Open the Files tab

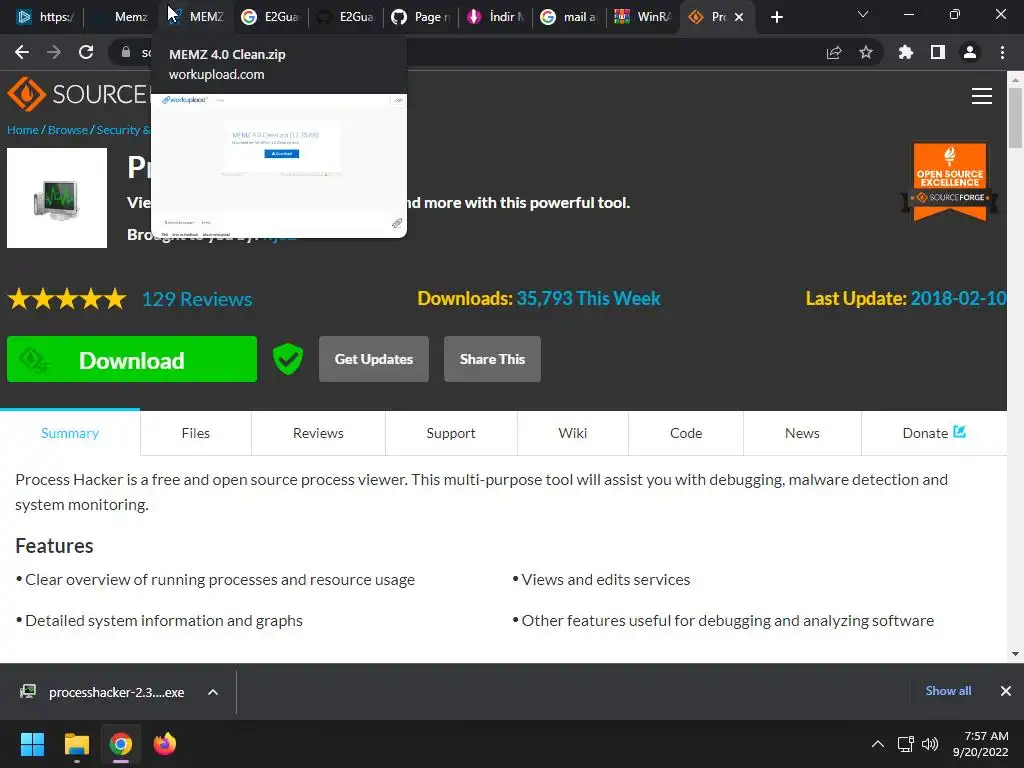tap(195, 433)
